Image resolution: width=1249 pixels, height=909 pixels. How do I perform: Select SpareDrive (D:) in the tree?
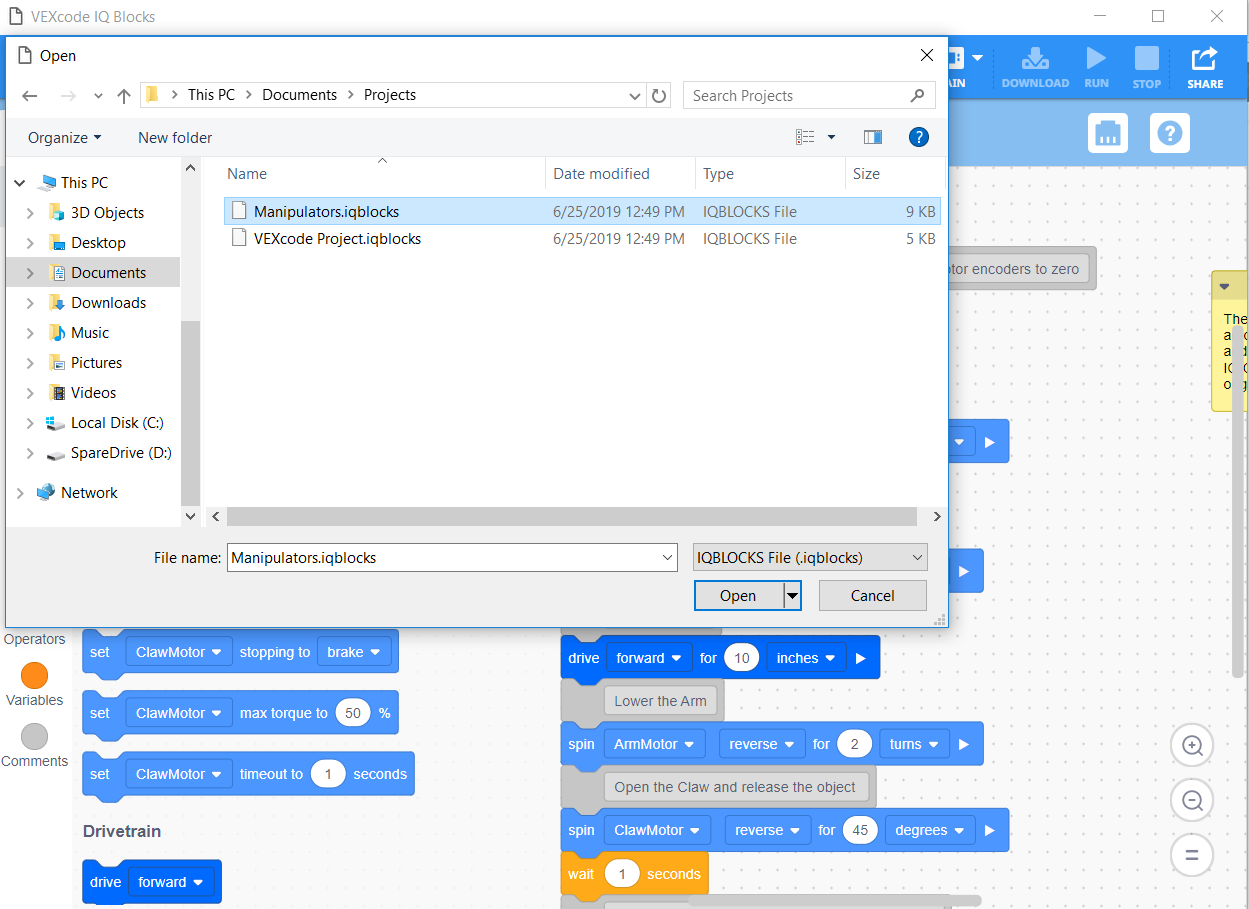click(x=121, y=453)
